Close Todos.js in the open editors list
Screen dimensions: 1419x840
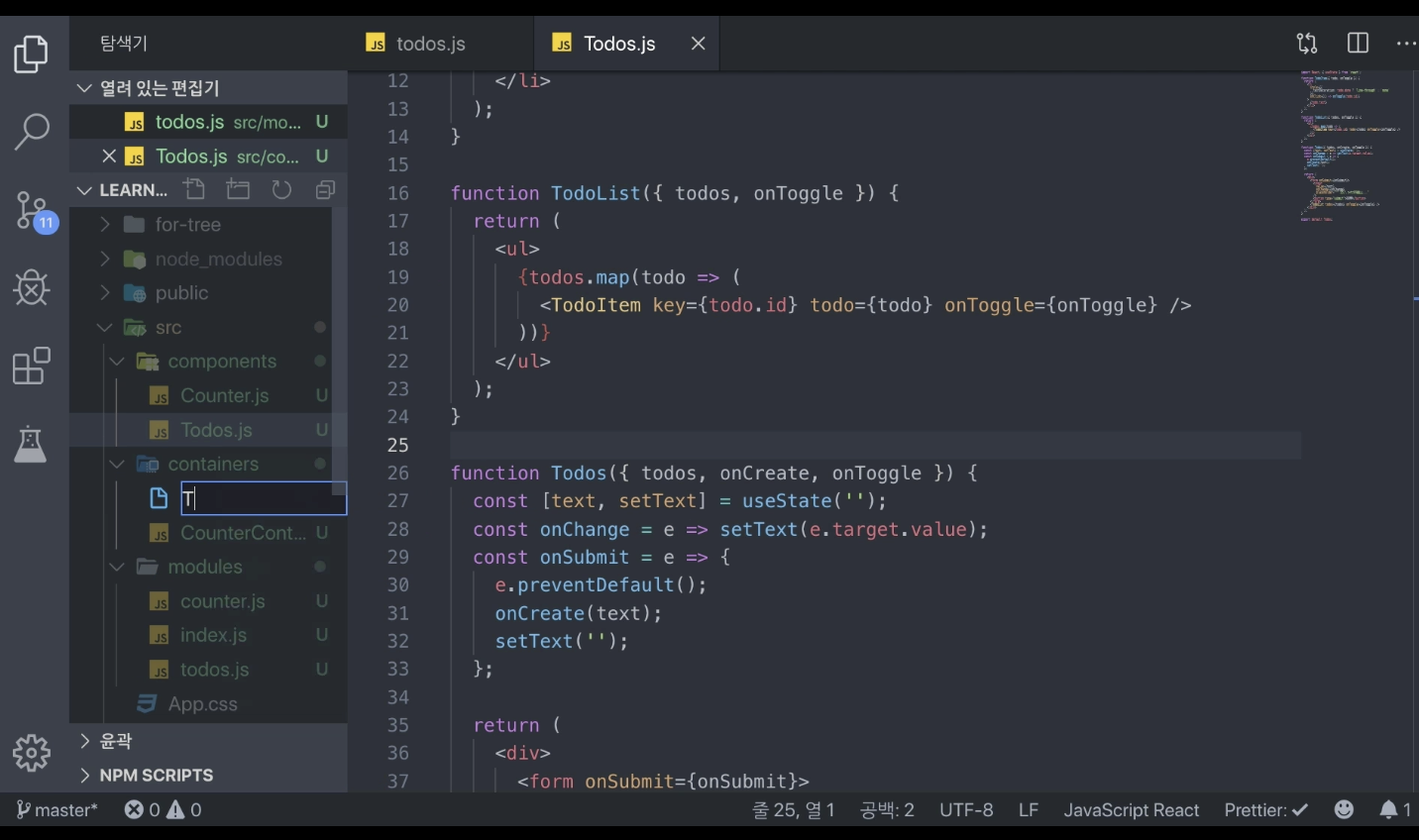109,157
